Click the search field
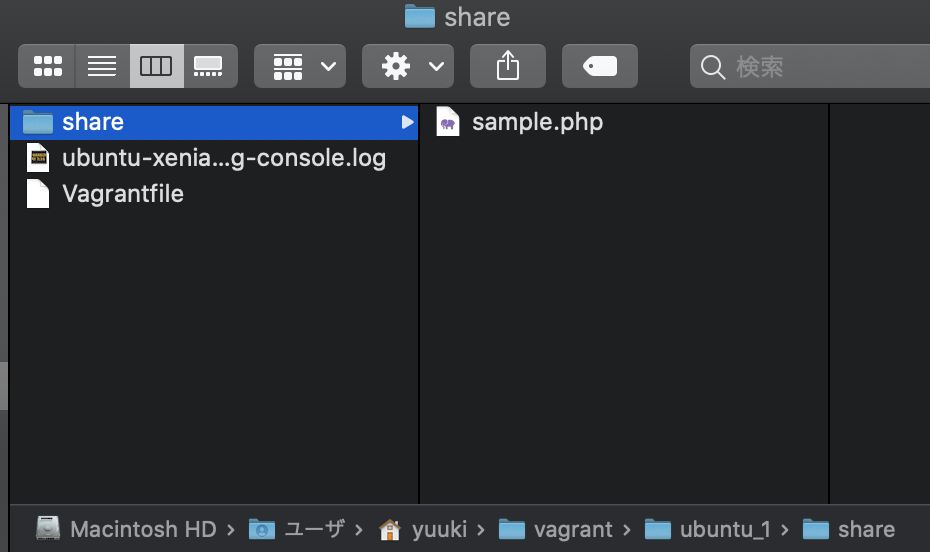Image resolution: width=930 pixels, height=552 pixels. (x=810, y=67)
